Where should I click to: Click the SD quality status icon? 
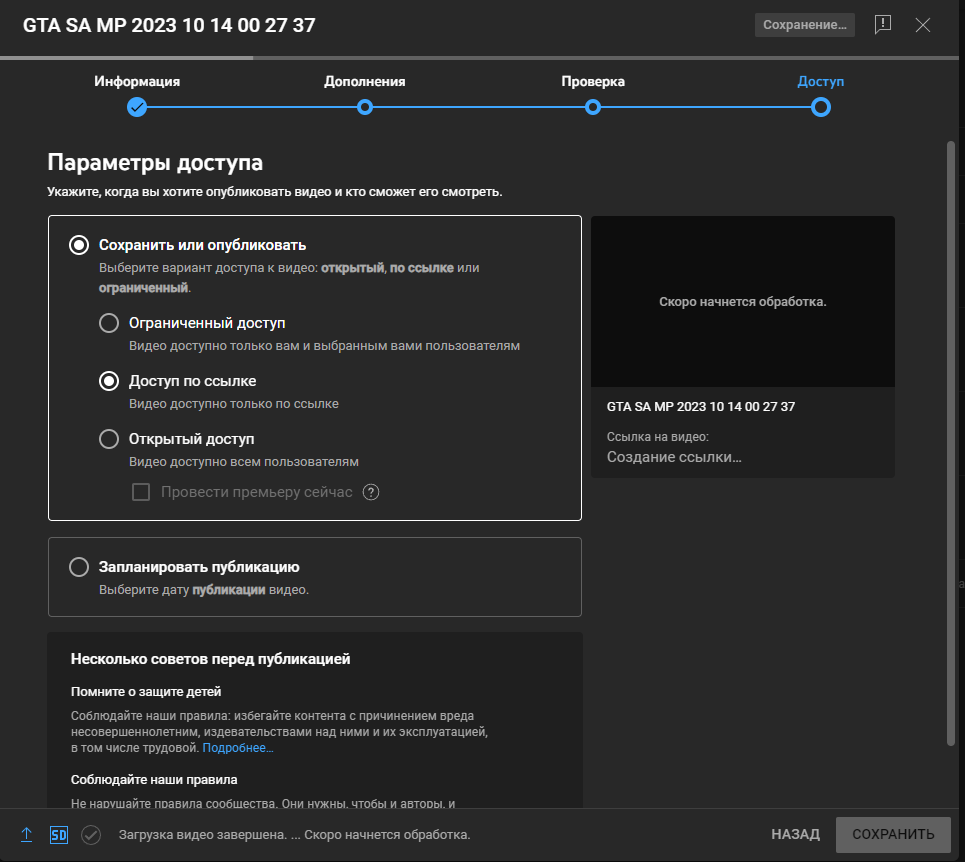tap(59, 834)
